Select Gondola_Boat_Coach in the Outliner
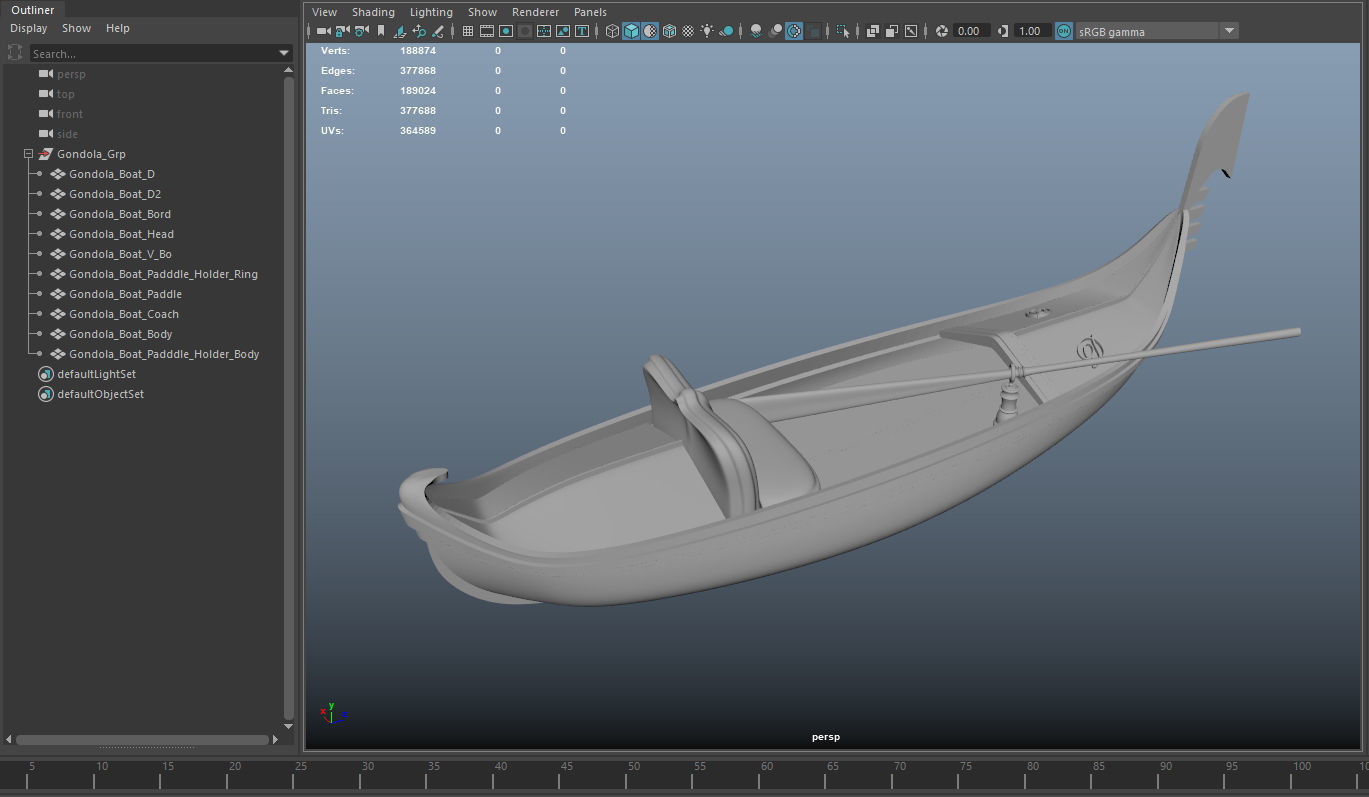 tap(124, 314)
